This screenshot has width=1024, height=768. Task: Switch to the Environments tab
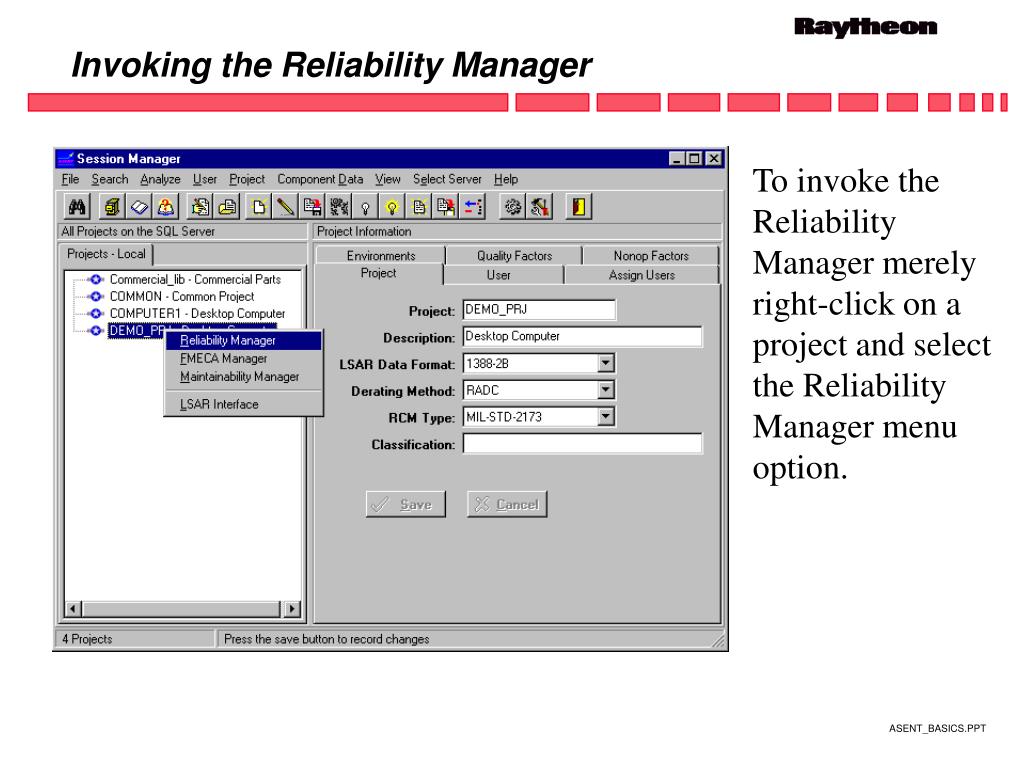click(381, 255)
